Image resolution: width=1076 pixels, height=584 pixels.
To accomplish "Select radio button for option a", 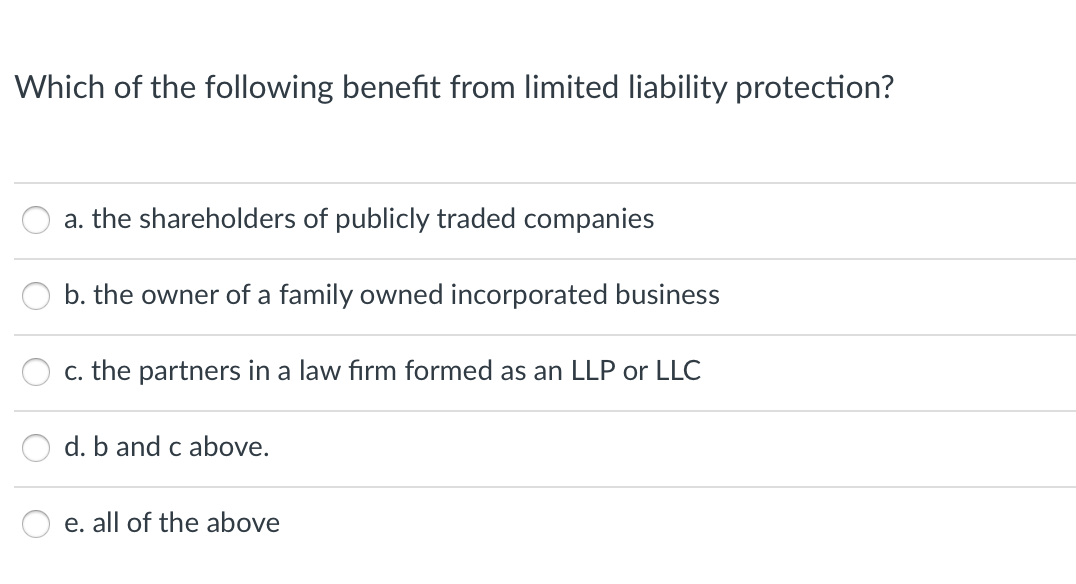I will (36, 220).
